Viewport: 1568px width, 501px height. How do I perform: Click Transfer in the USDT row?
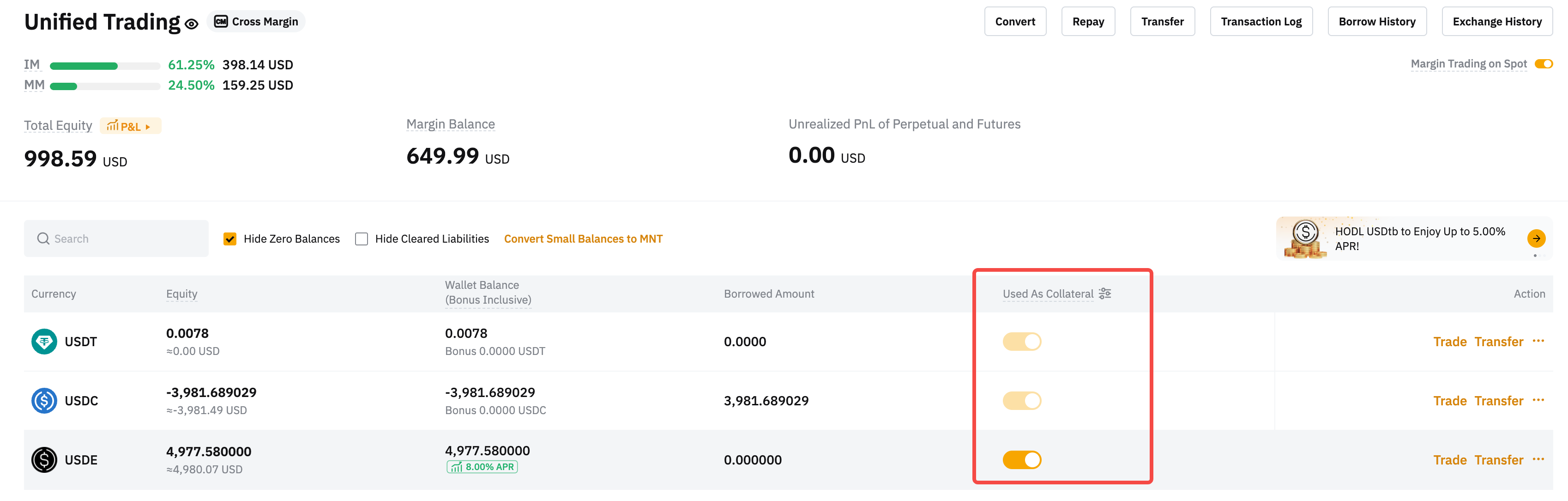pyautogui.click(x=1499, y=342)
